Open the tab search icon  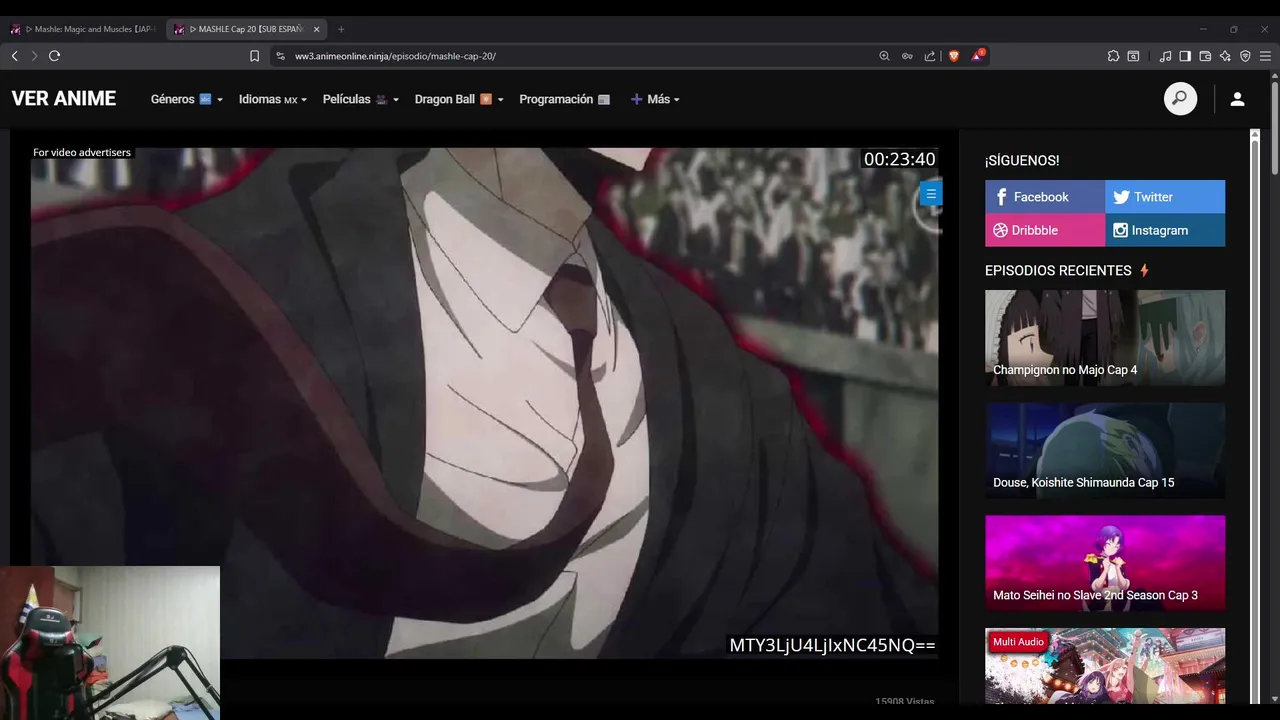pyautogui.click(x=1133, y=56)
